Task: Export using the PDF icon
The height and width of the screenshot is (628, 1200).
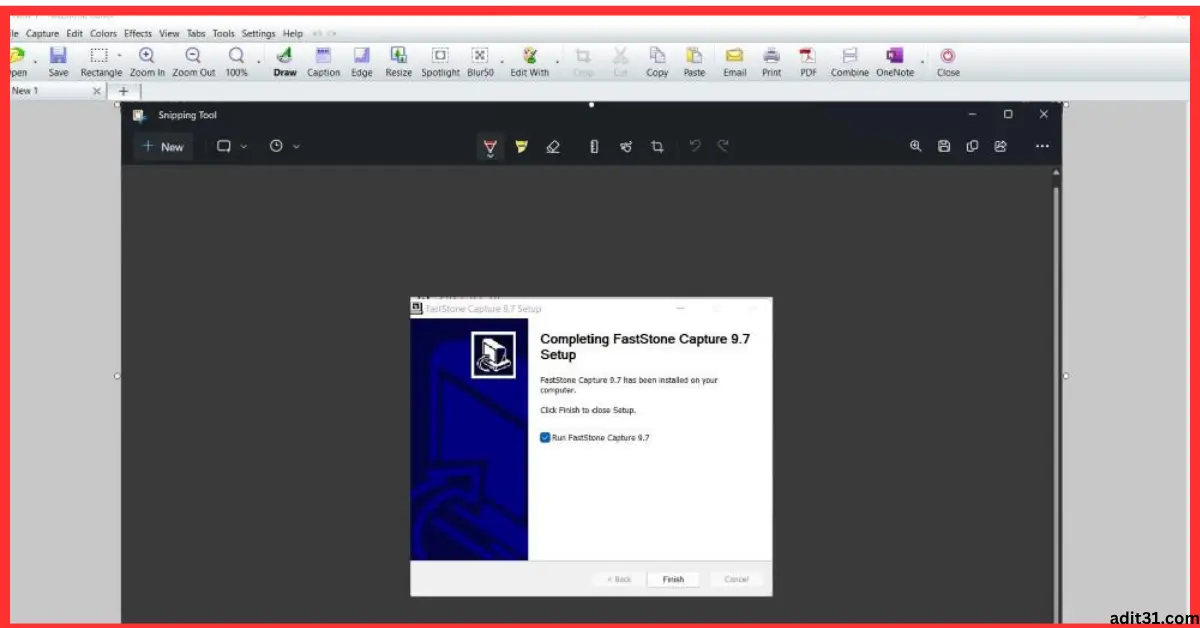Action: [x=808, y=56]
